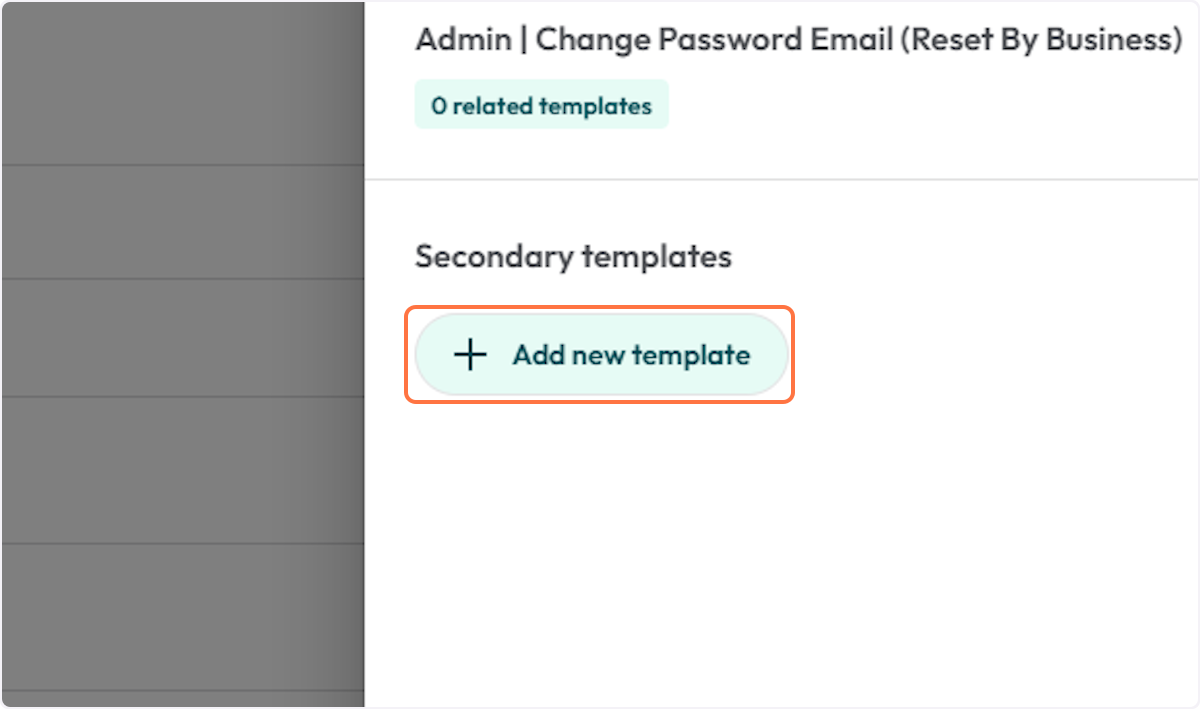The width and height of the screenshot is (1200, 709).
Task: Select the Secondary templates heading
Action: (573, 256)
